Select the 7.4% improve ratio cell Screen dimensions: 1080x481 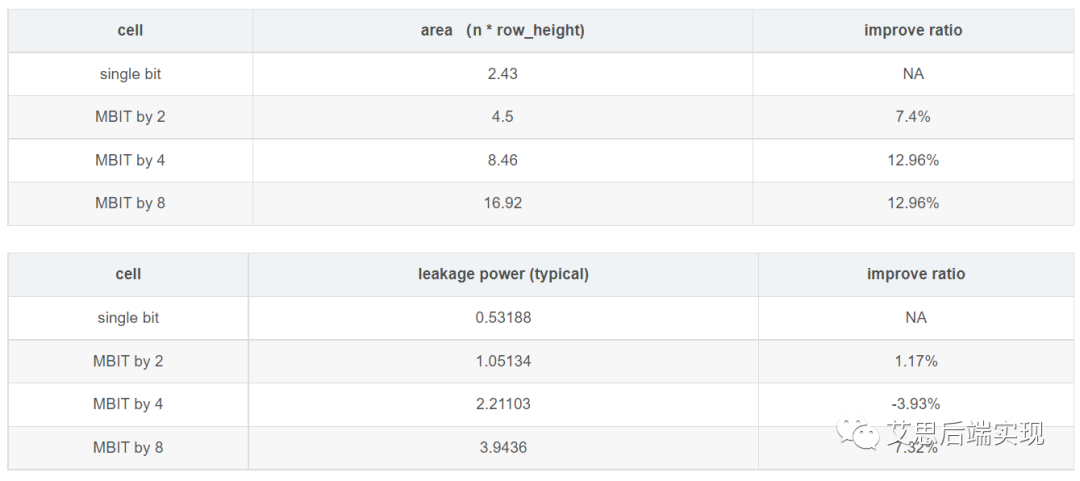coord(913,117)
